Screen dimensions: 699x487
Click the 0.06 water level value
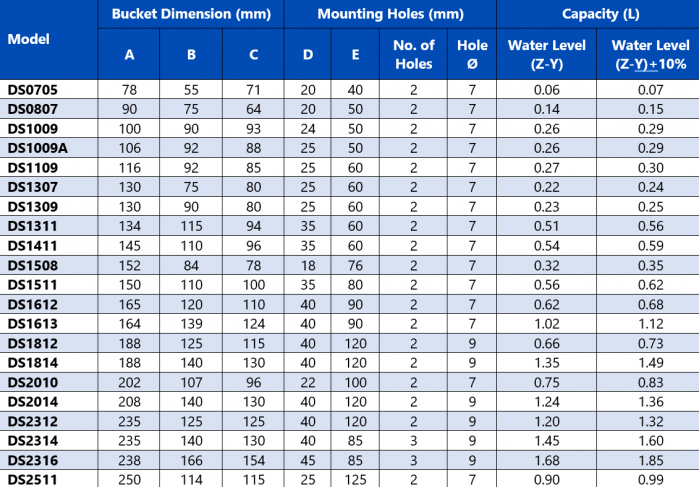coord(547,90)
